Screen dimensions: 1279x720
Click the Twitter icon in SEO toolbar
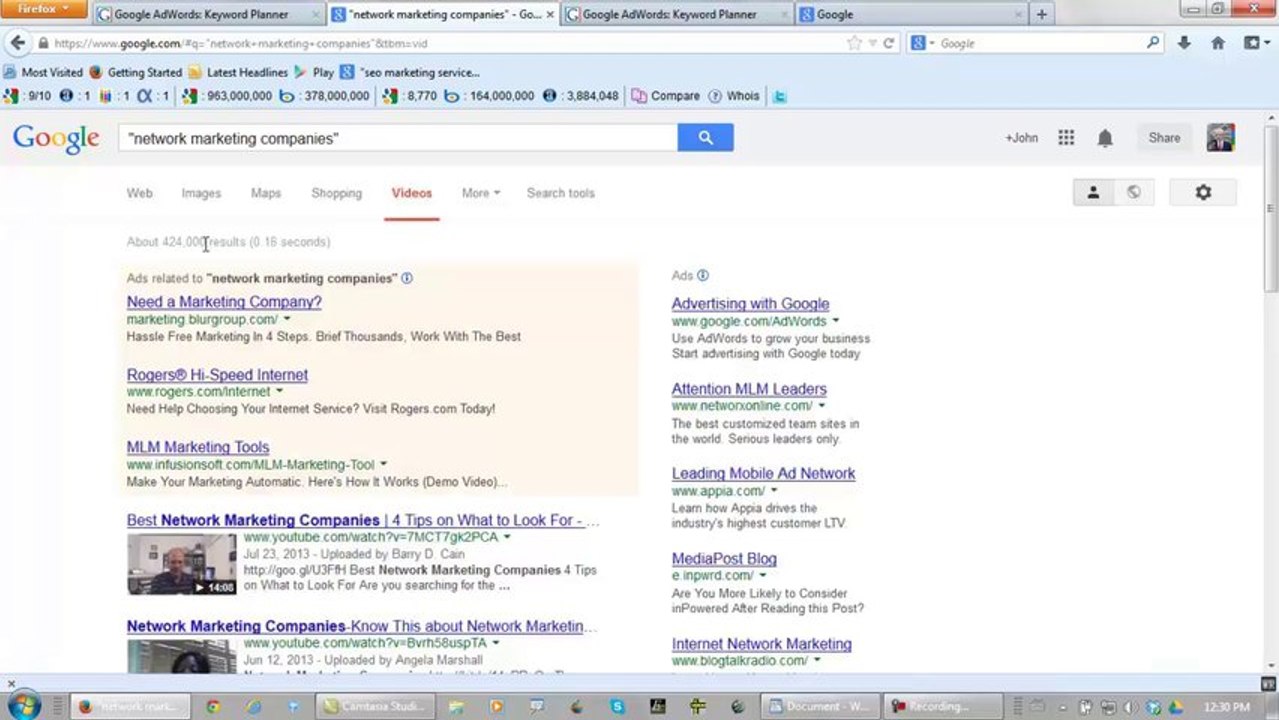(780, 96)
